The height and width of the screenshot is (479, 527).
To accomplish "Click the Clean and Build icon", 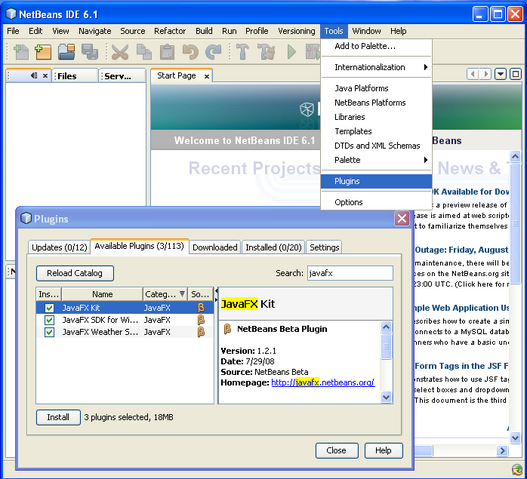I will point(266,52).
